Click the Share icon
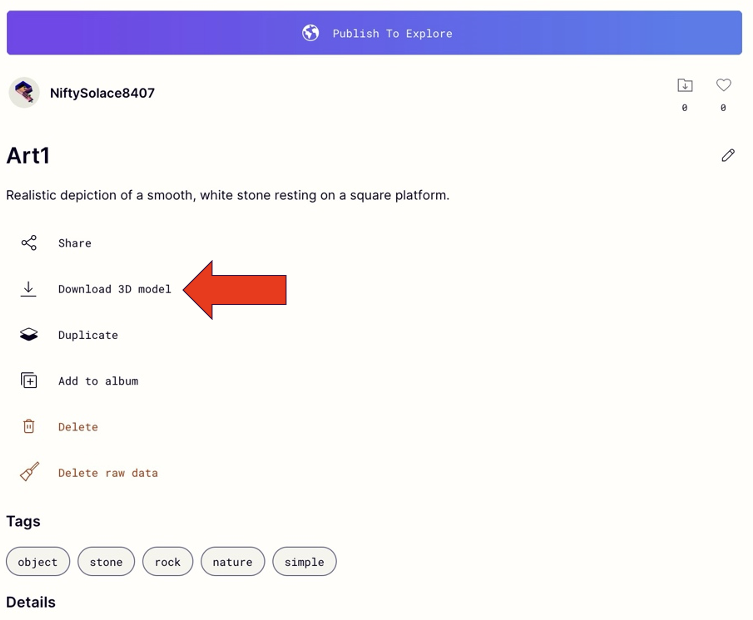 tap(29, 243)
